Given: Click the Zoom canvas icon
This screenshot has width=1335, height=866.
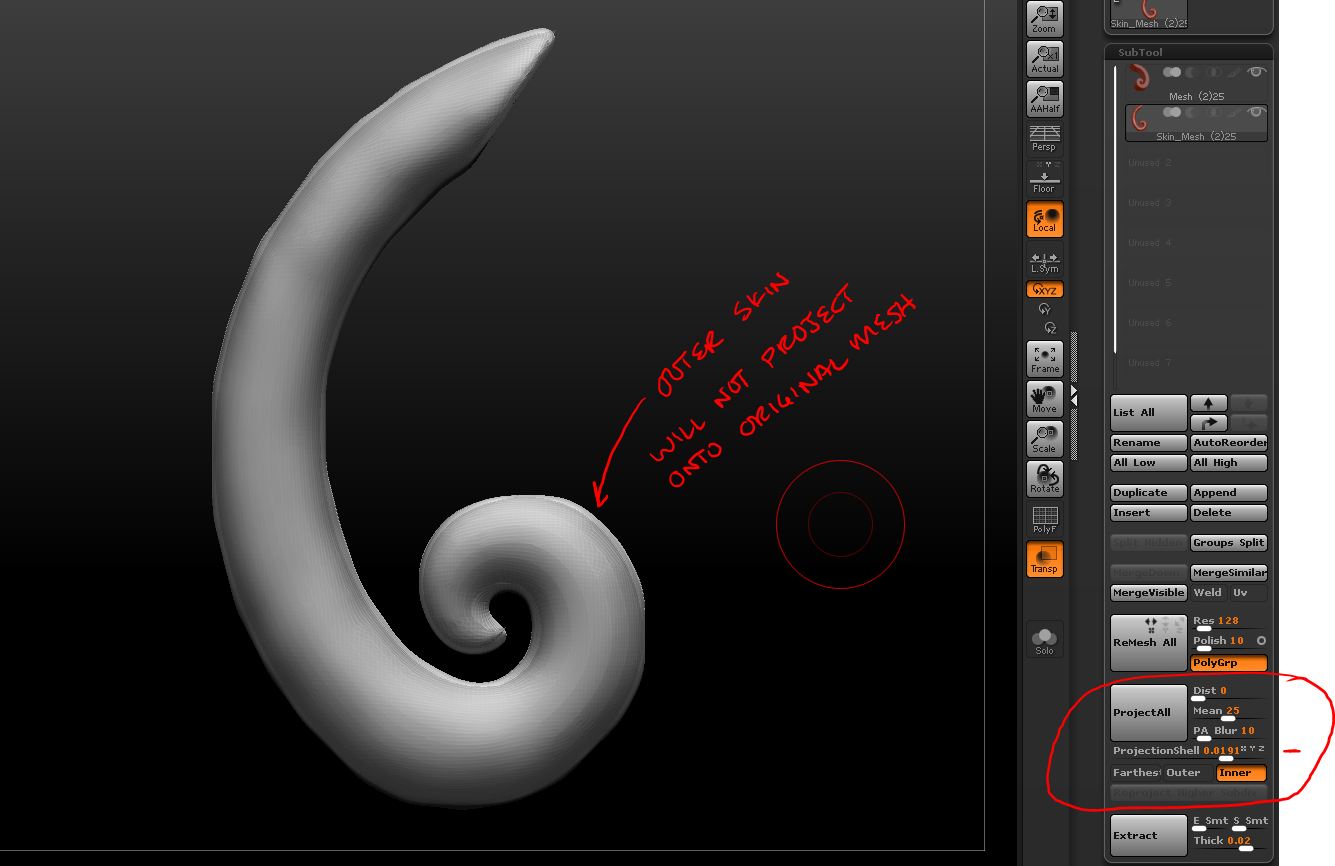Looking at the screenshot, I should (x=1044, y=18).
